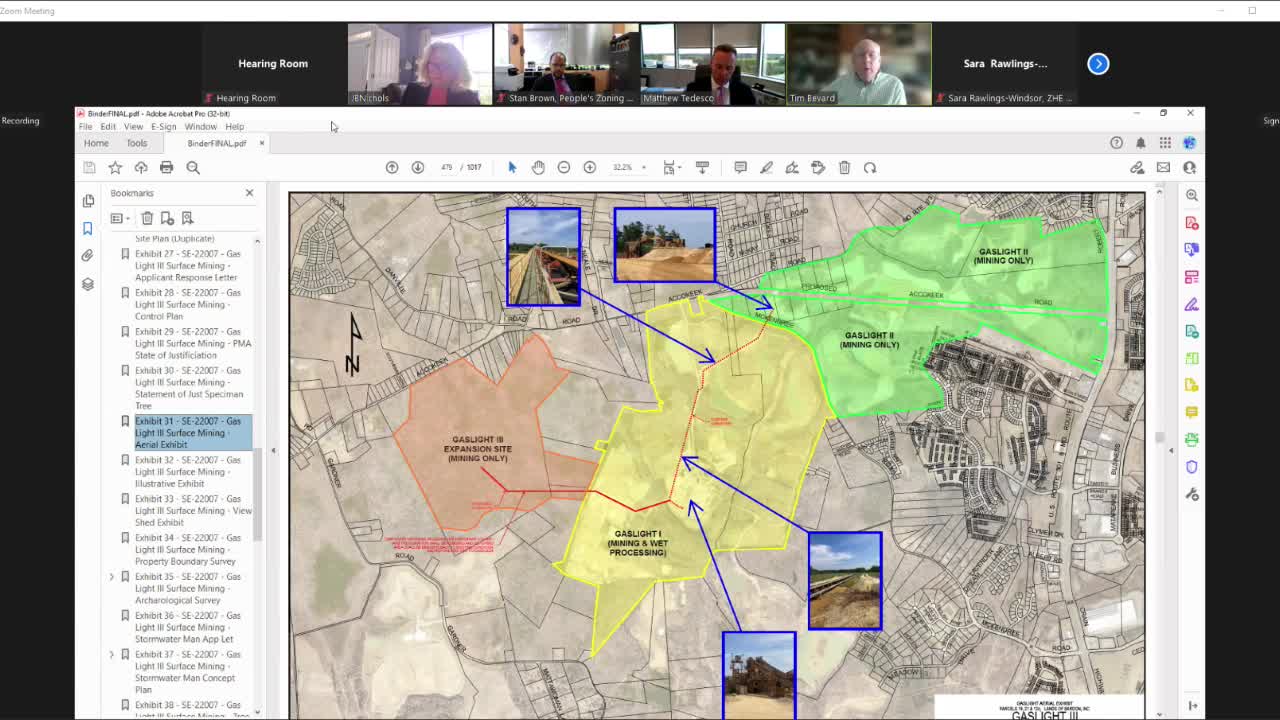Print the document using the printer icon
Screen dimensions: 1280x720
pyautogui.click(x=167, y=168)
